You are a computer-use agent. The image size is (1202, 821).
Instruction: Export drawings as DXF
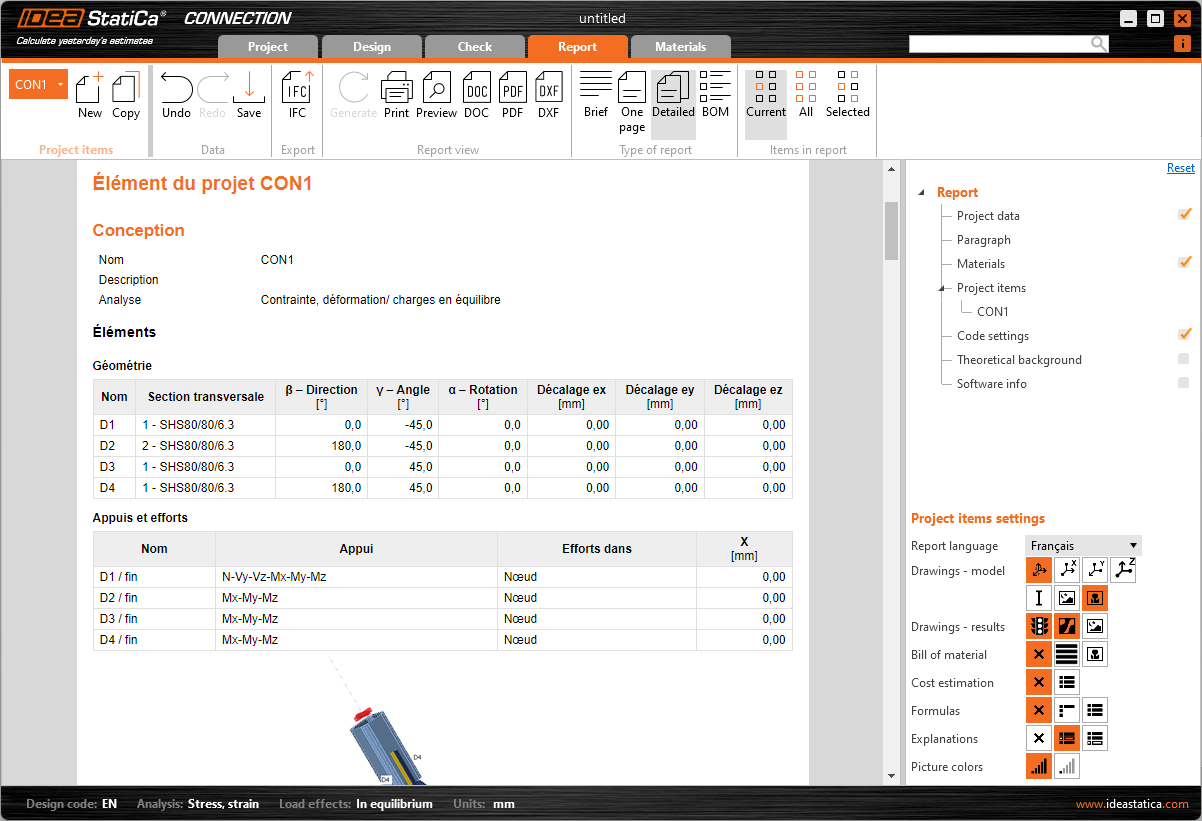548,96
